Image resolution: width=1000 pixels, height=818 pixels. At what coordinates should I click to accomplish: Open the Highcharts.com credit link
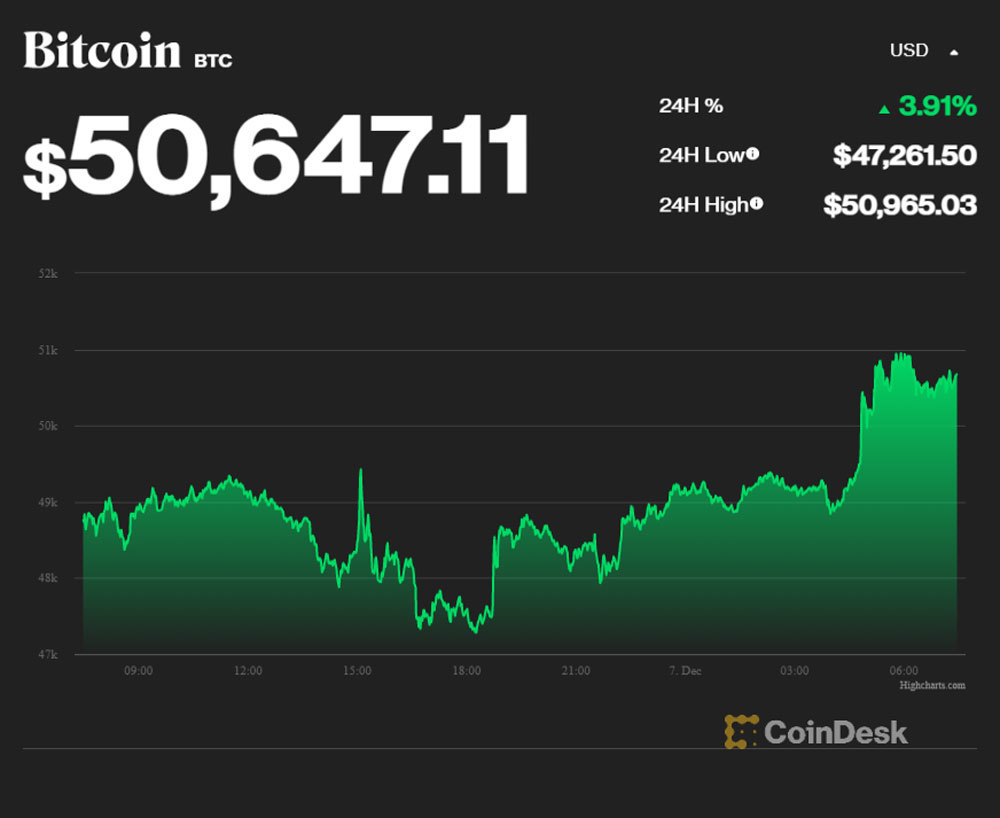click(932, 685)
